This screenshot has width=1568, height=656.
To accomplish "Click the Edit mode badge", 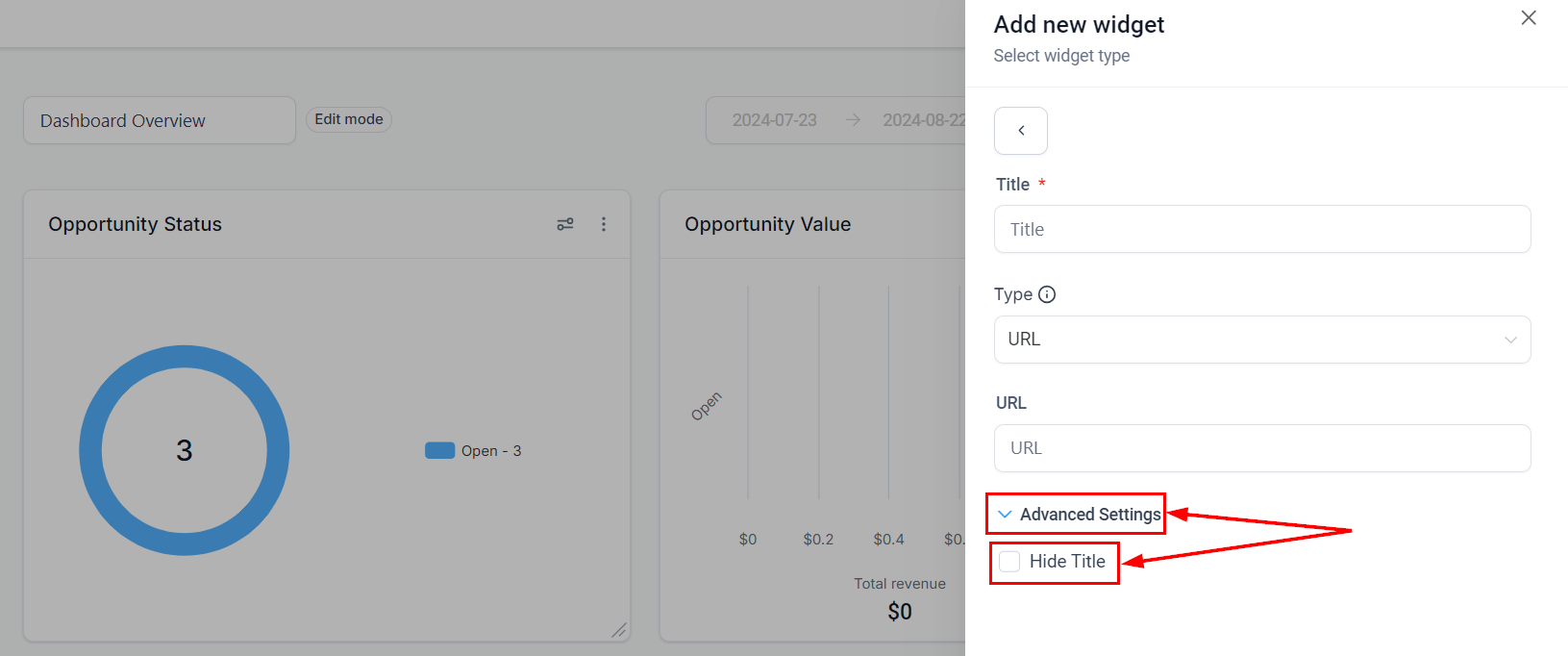I will (x=349, y=119).
